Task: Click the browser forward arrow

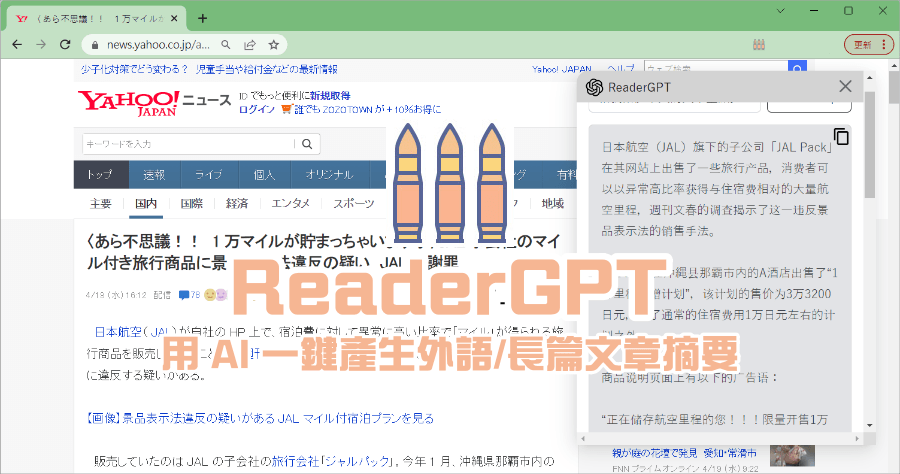Action: [x=41, y=44]
